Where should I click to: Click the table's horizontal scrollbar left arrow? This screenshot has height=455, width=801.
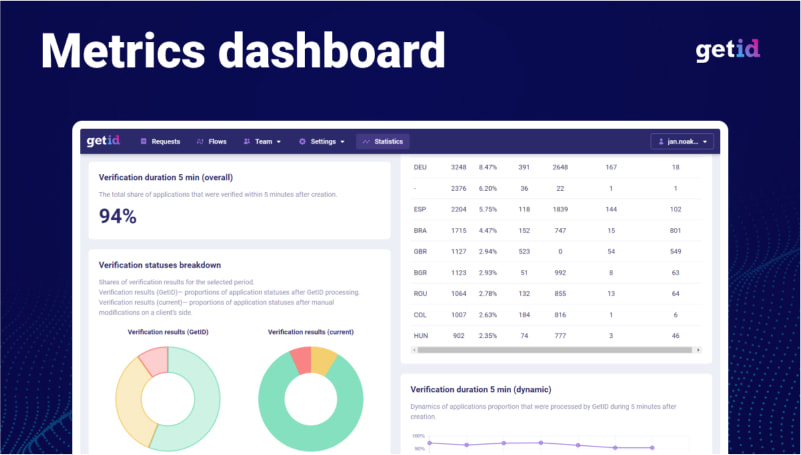click(414, 350)
